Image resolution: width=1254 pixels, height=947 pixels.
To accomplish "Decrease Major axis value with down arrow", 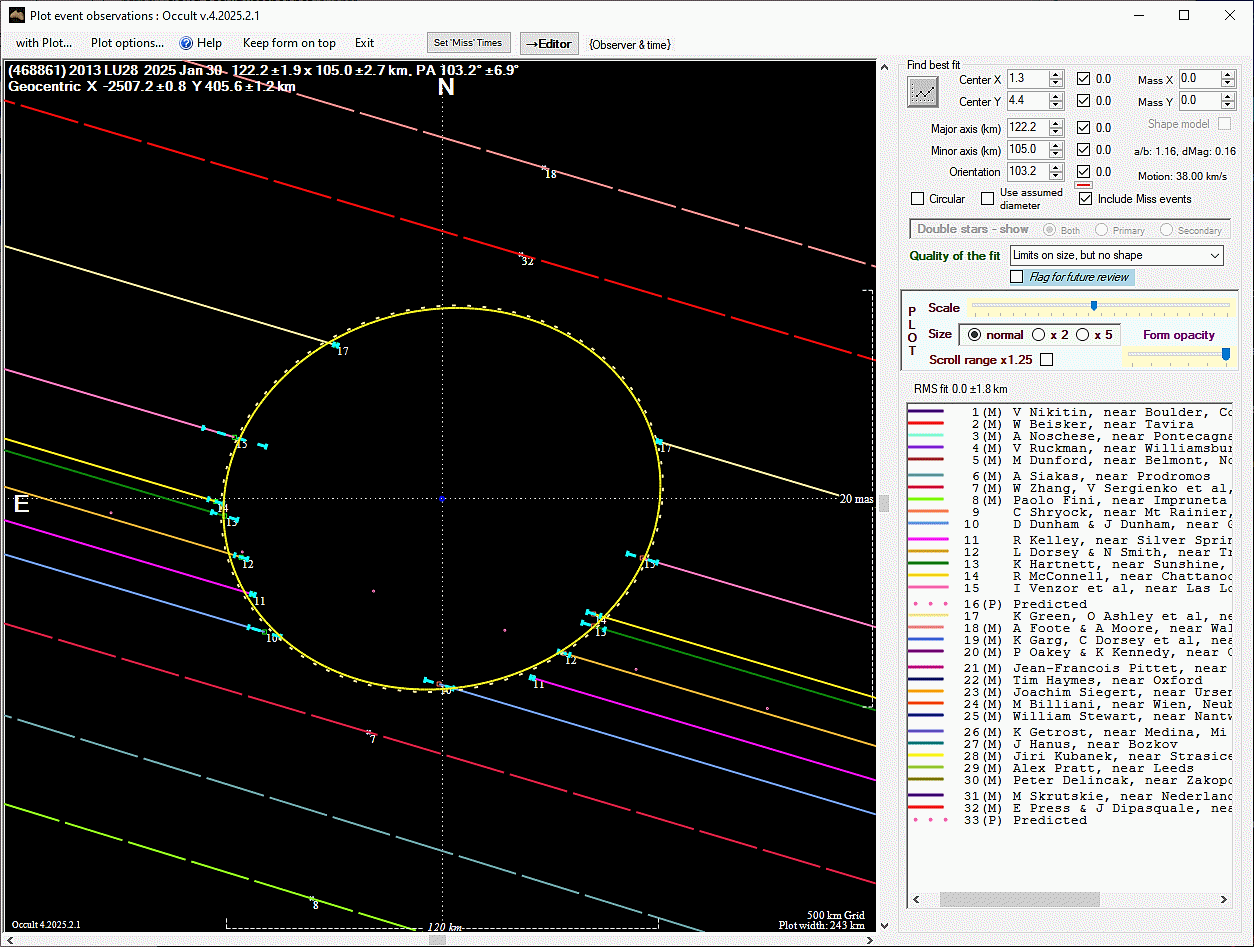I will click(1056, 132).
